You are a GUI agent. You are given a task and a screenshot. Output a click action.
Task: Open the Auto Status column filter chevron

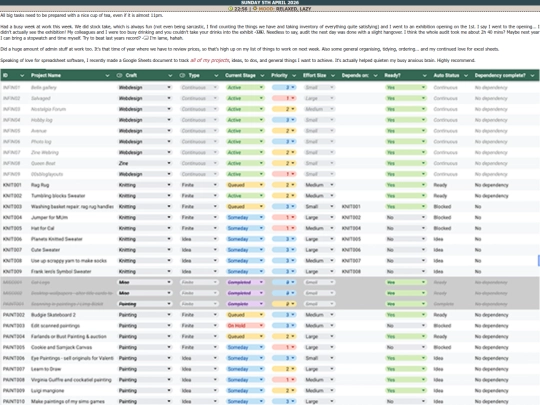(466, 75)
